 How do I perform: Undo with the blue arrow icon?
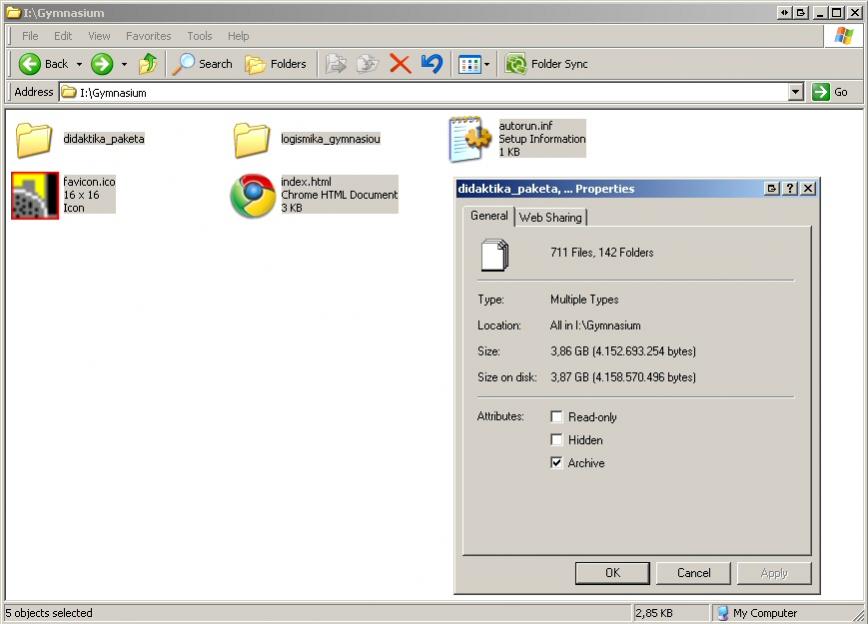pyautogui.click(x=432, y=64)
